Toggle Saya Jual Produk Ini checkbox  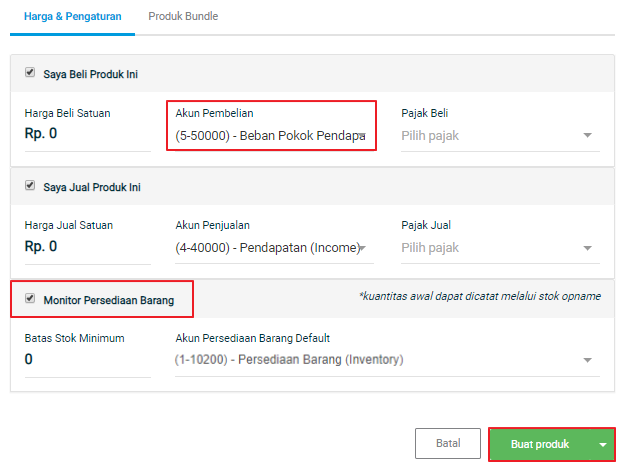[30, 185]
